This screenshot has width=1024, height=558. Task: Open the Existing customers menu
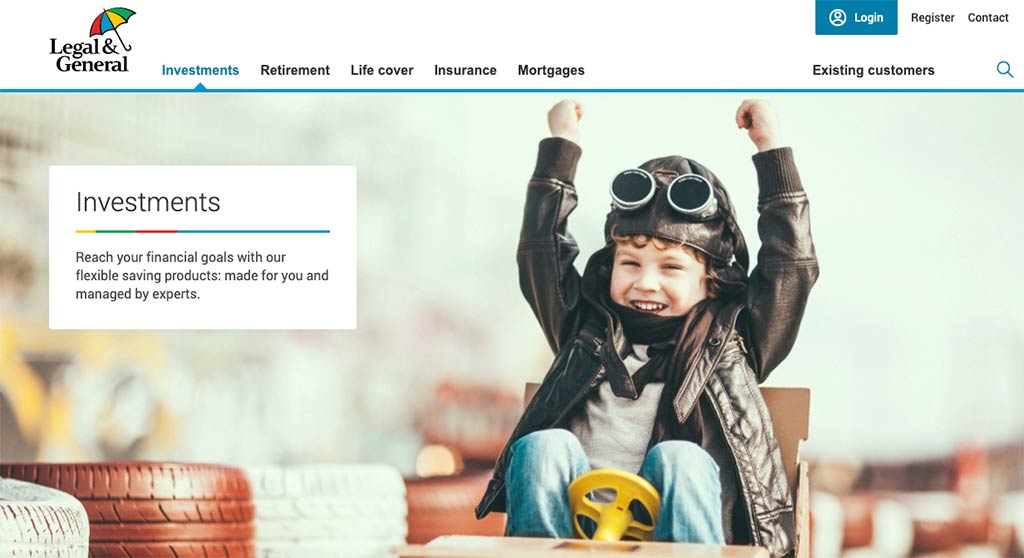coord(873,70)
